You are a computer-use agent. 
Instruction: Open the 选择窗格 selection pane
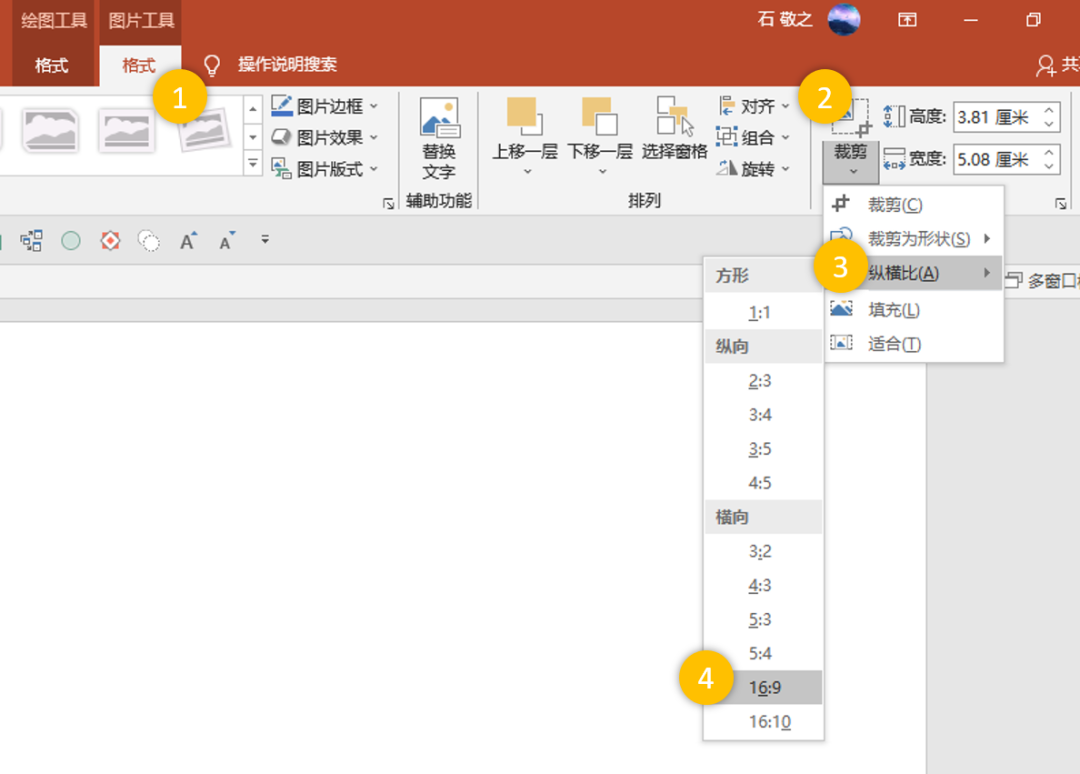point(674,129)
